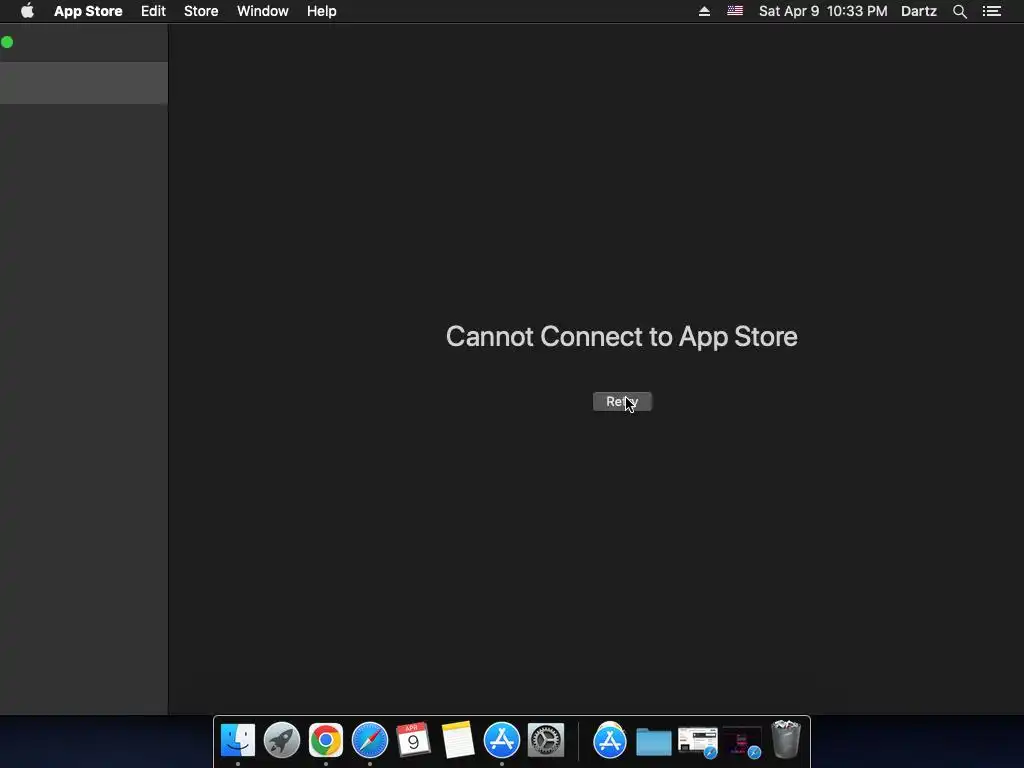The height and width of the screenshot is (768, 1024).
Task: Click the Retry button
Action: 622,402
